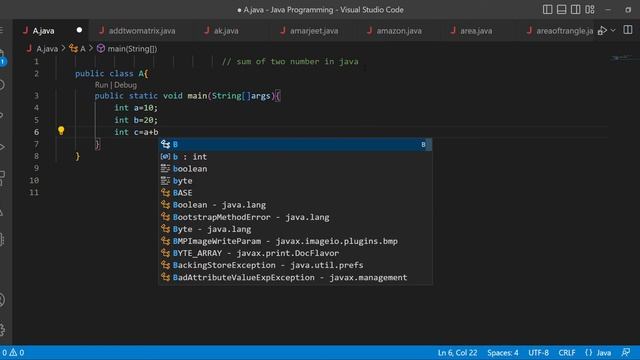The width and height of the screenshot is (640, 360).
Task: Click errors and warnings status indicator
Action: pos(13,353)
